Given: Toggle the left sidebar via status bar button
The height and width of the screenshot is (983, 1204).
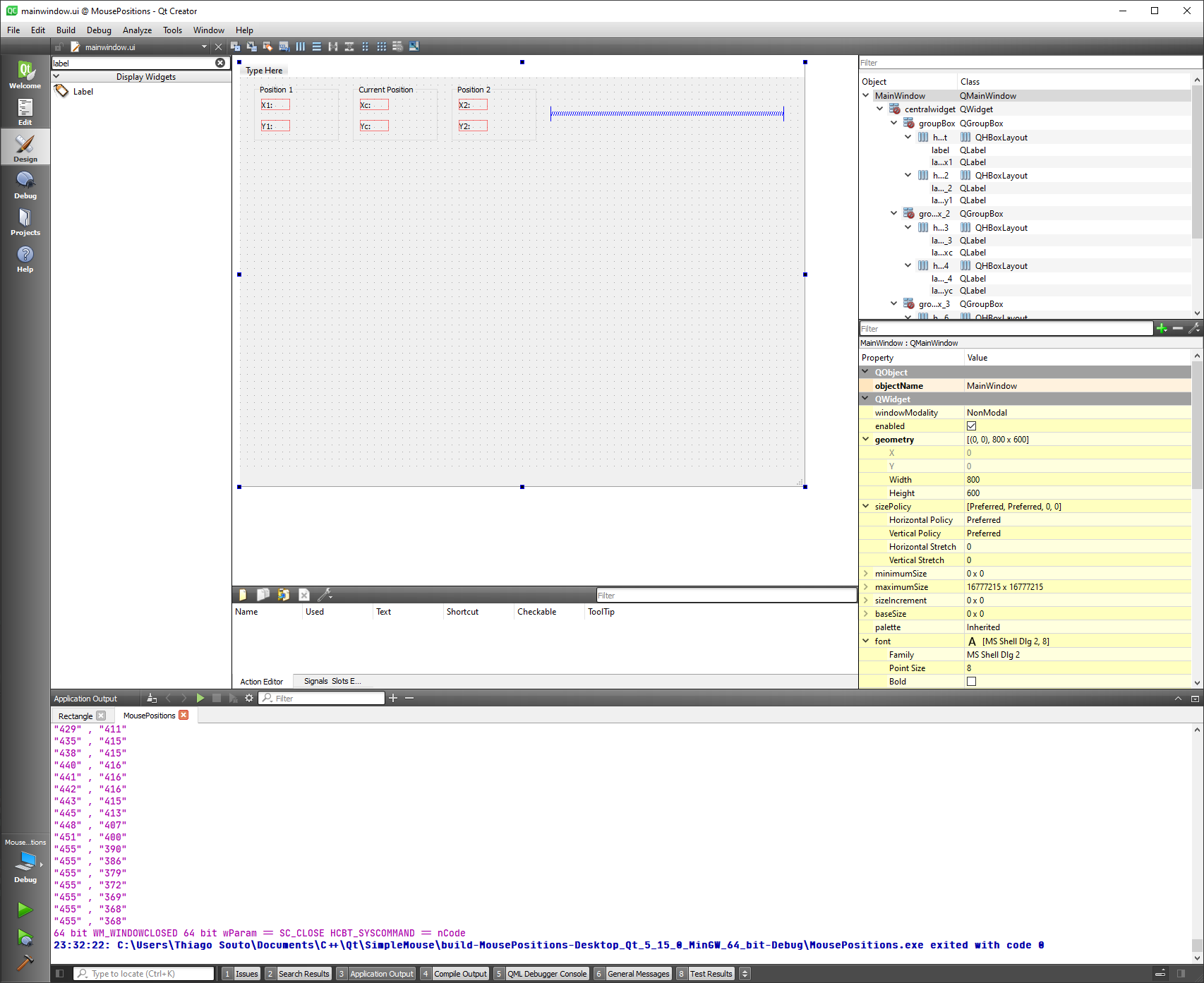Looking at the screenshot, I should tap(60, 974).
